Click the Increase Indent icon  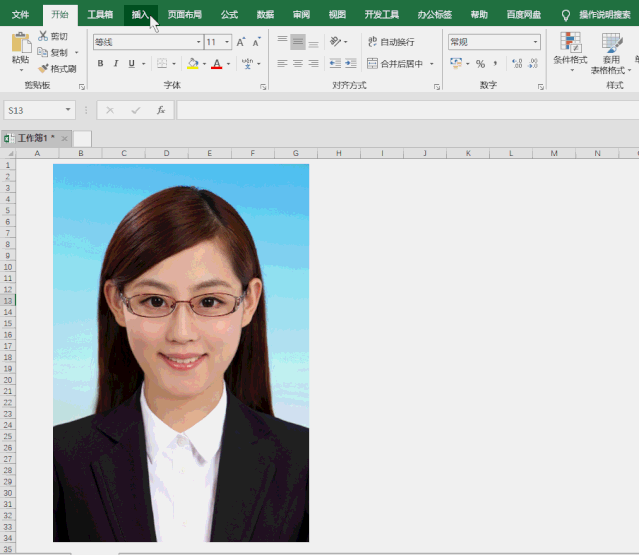click(x=360, y=64)
